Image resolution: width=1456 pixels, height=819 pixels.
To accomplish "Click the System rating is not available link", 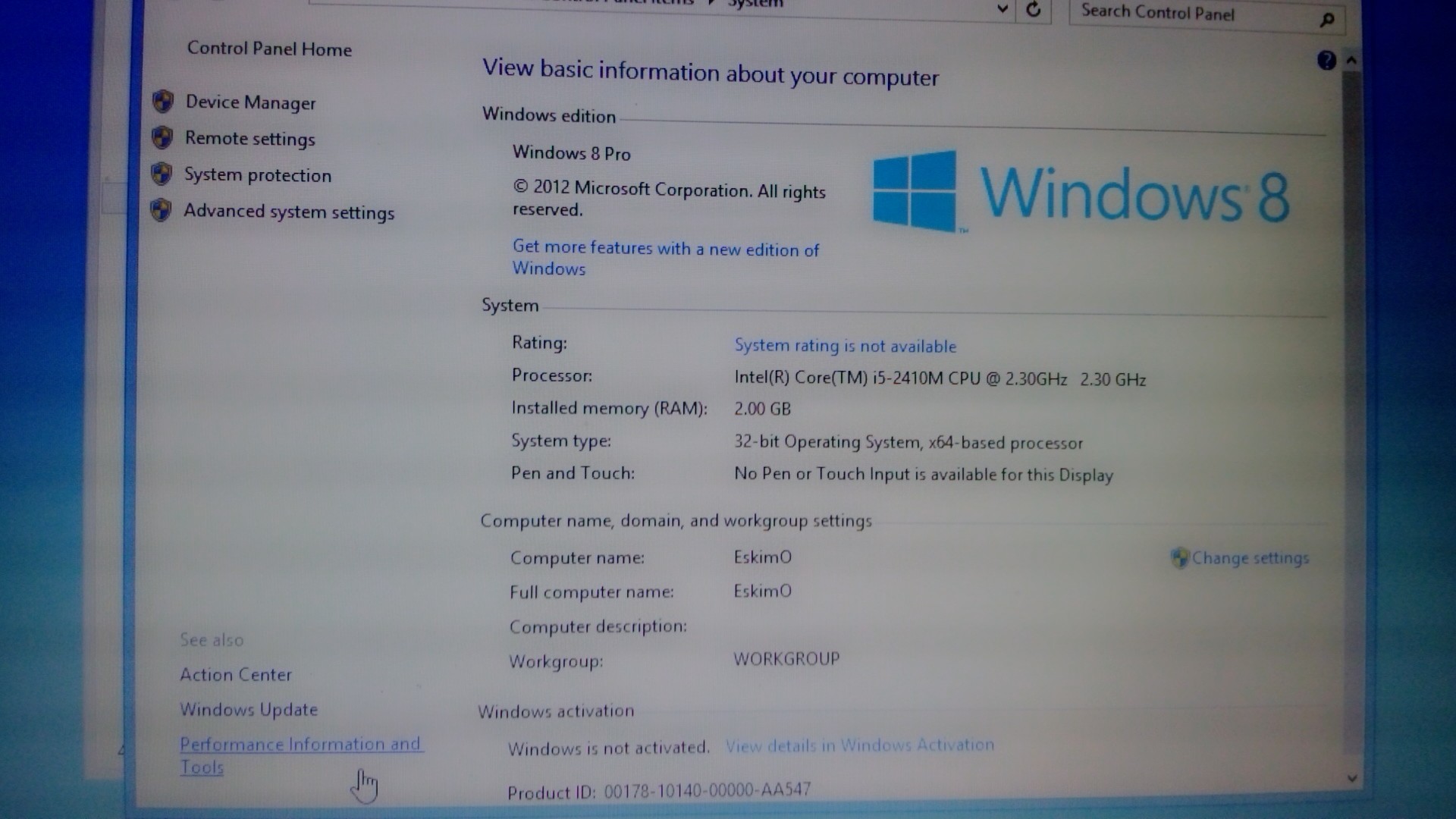I will pos(845,347).
